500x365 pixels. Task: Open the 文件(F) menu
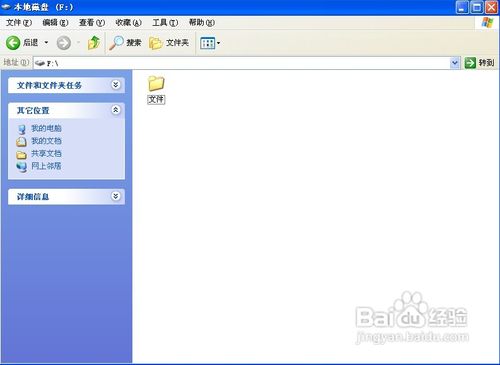(19, 23)
